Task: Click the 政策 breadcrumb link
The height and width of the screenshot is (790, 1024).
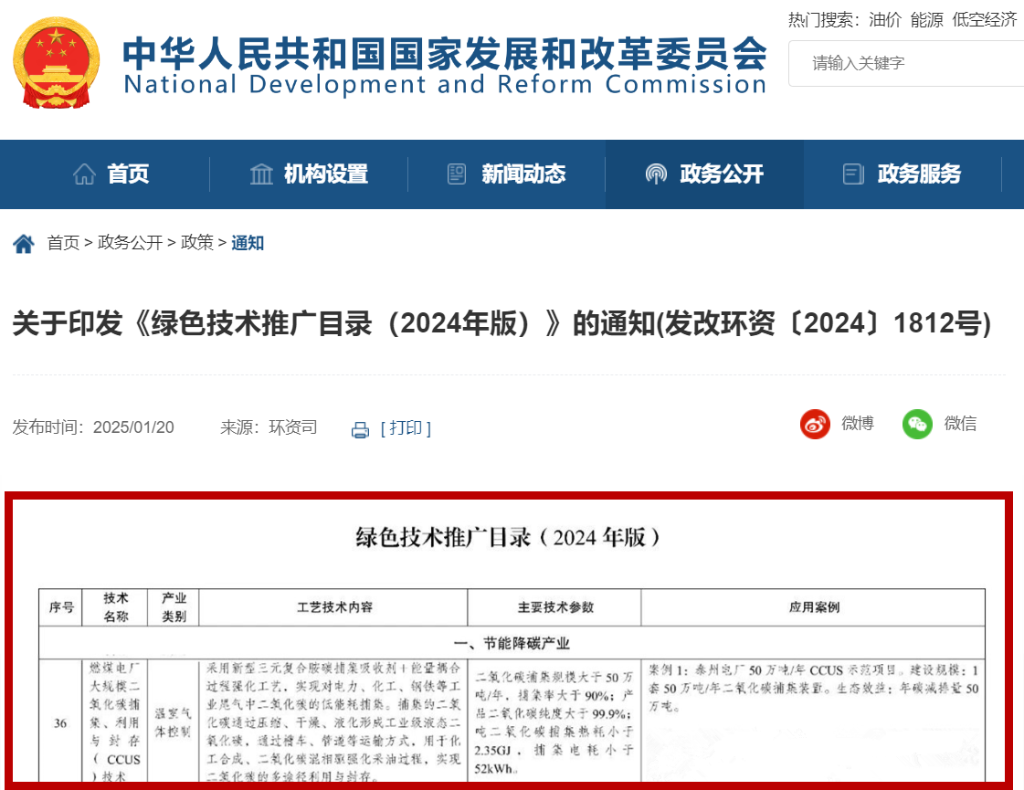Action: [x=197, y=243]
